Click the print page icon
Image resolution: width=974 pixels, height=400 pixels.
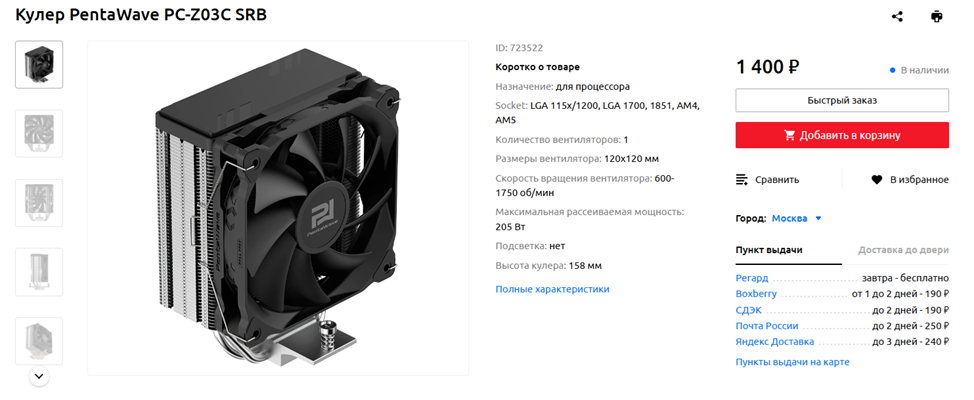pos(936,17)
